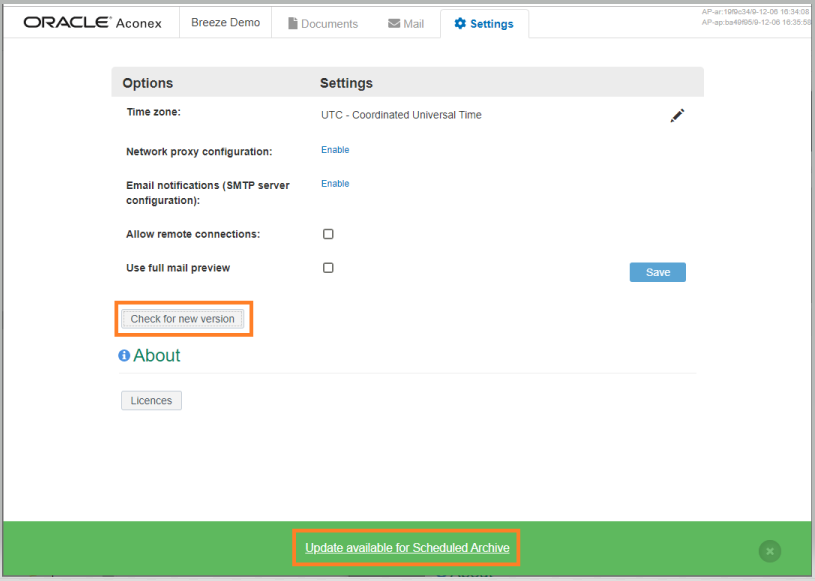The image size is (815, 581).
Task: Toggle the Allow remote connections checkbox
Action: click(x=328, y=234)
